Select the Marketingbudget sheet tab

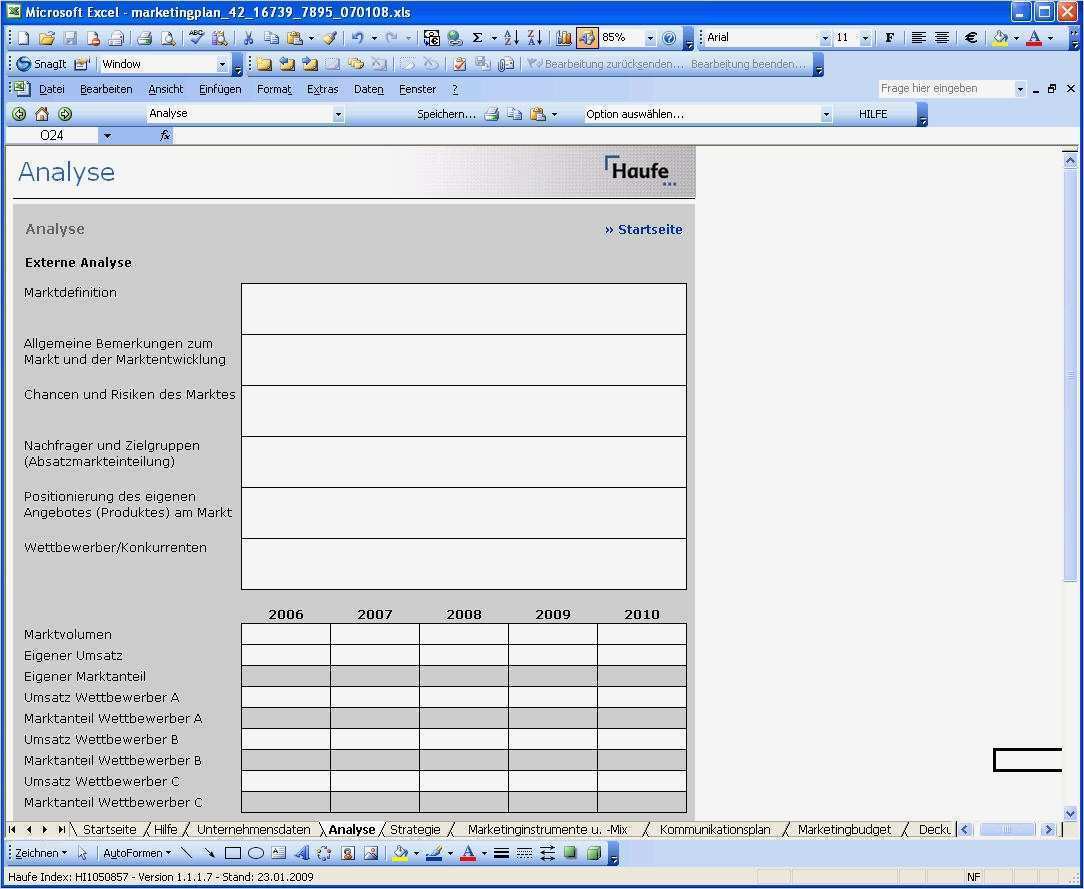point(843,829)
